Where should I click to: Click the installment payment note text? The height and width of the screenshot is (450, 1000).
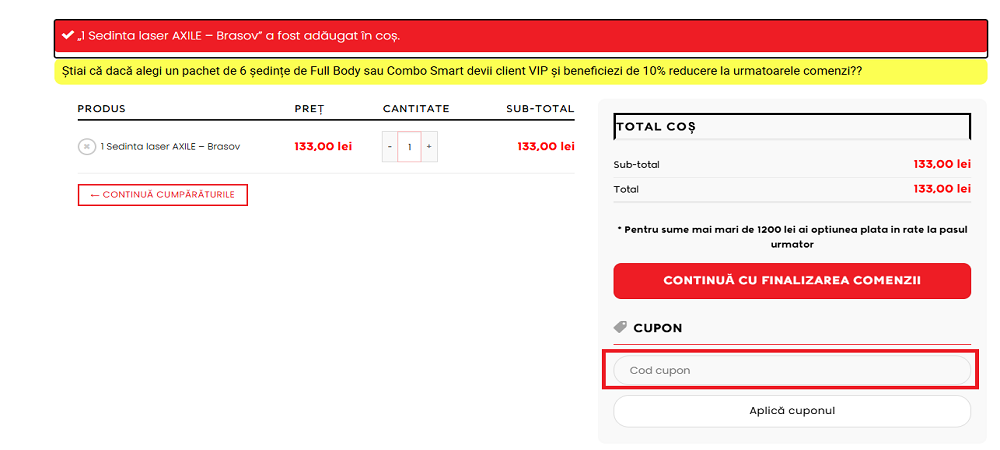pyautogui.click(x=792, y=236)
